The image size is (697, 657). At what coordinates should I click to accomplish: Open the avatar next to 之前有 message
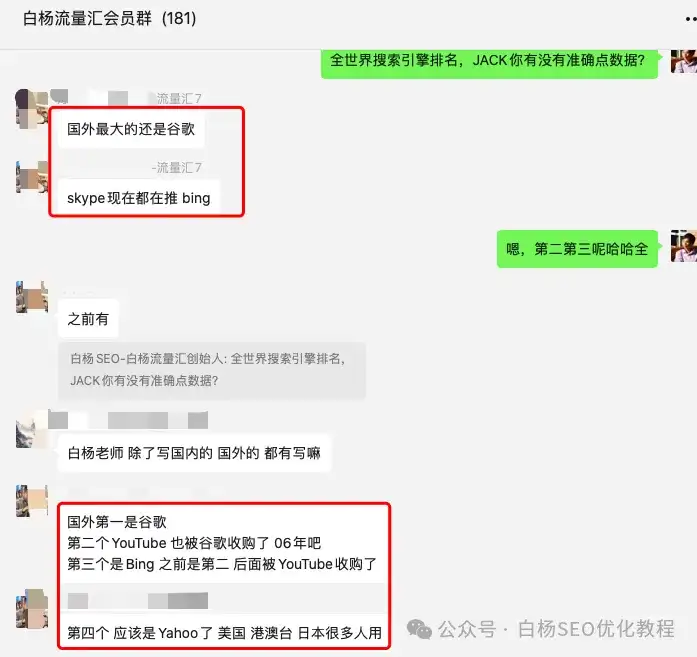click(x=32, y=297)
